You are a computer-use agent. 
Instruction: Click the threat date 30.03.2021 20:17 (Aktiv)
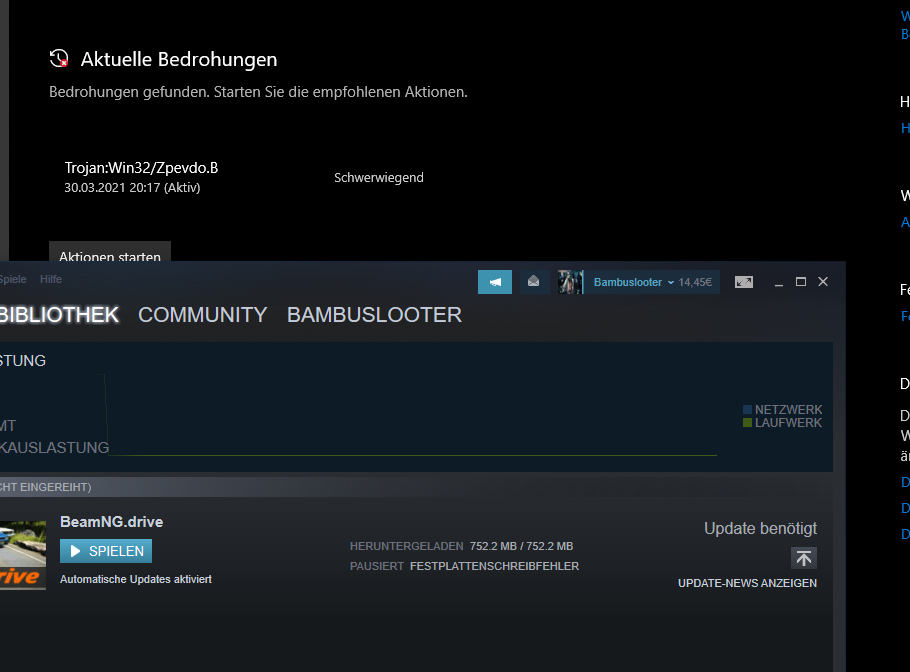[x=132, y=187]
